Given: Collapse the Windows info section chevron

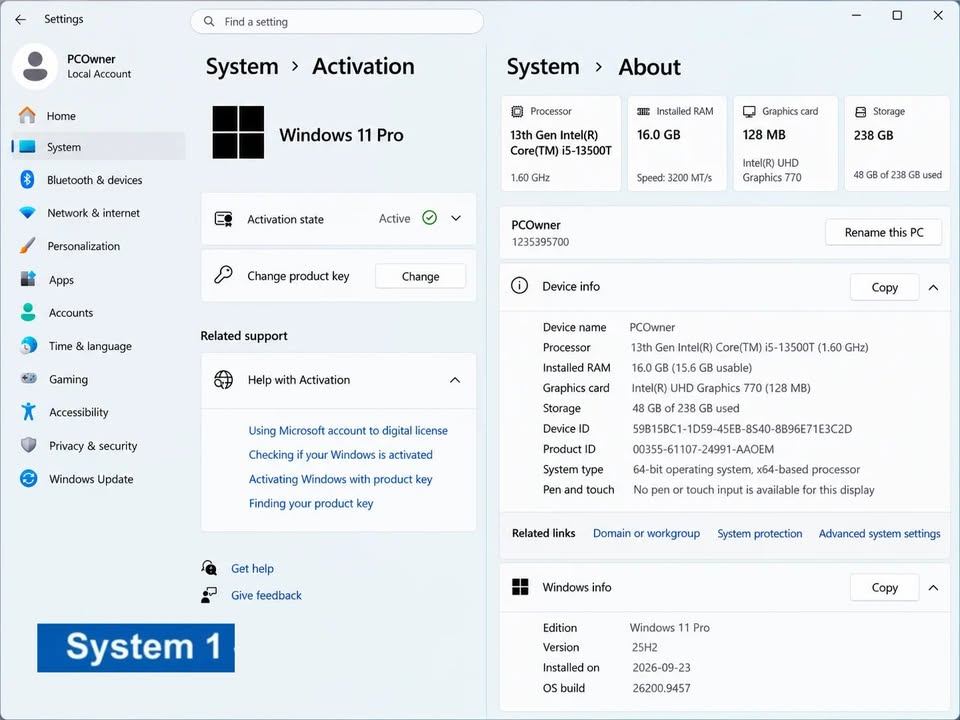Looking at the screenshot, I should point(933,588).
